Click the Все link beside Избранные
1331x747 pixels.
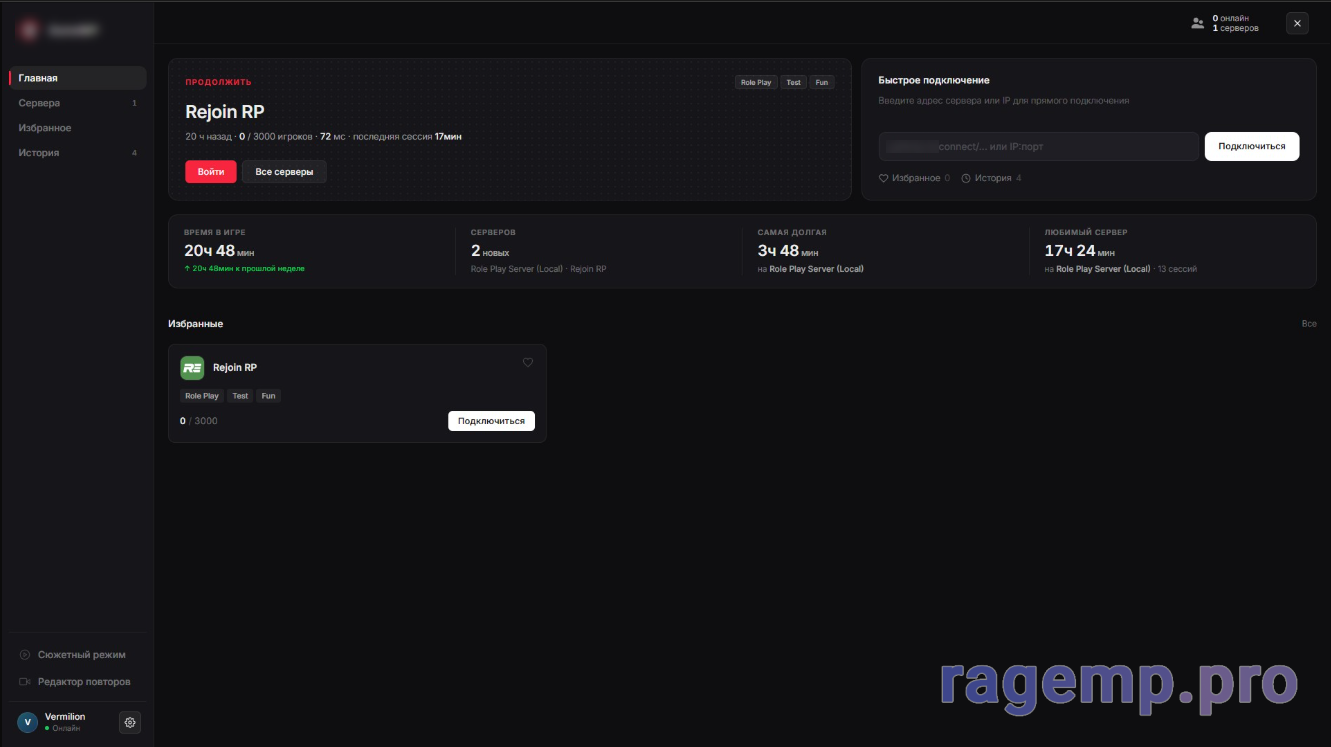pos(1309,324)
